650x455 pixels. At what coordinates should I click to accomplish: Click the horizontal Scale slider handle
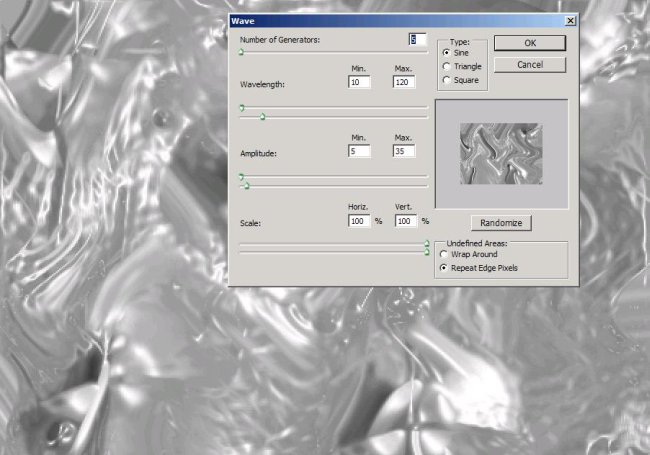point(427,243)
